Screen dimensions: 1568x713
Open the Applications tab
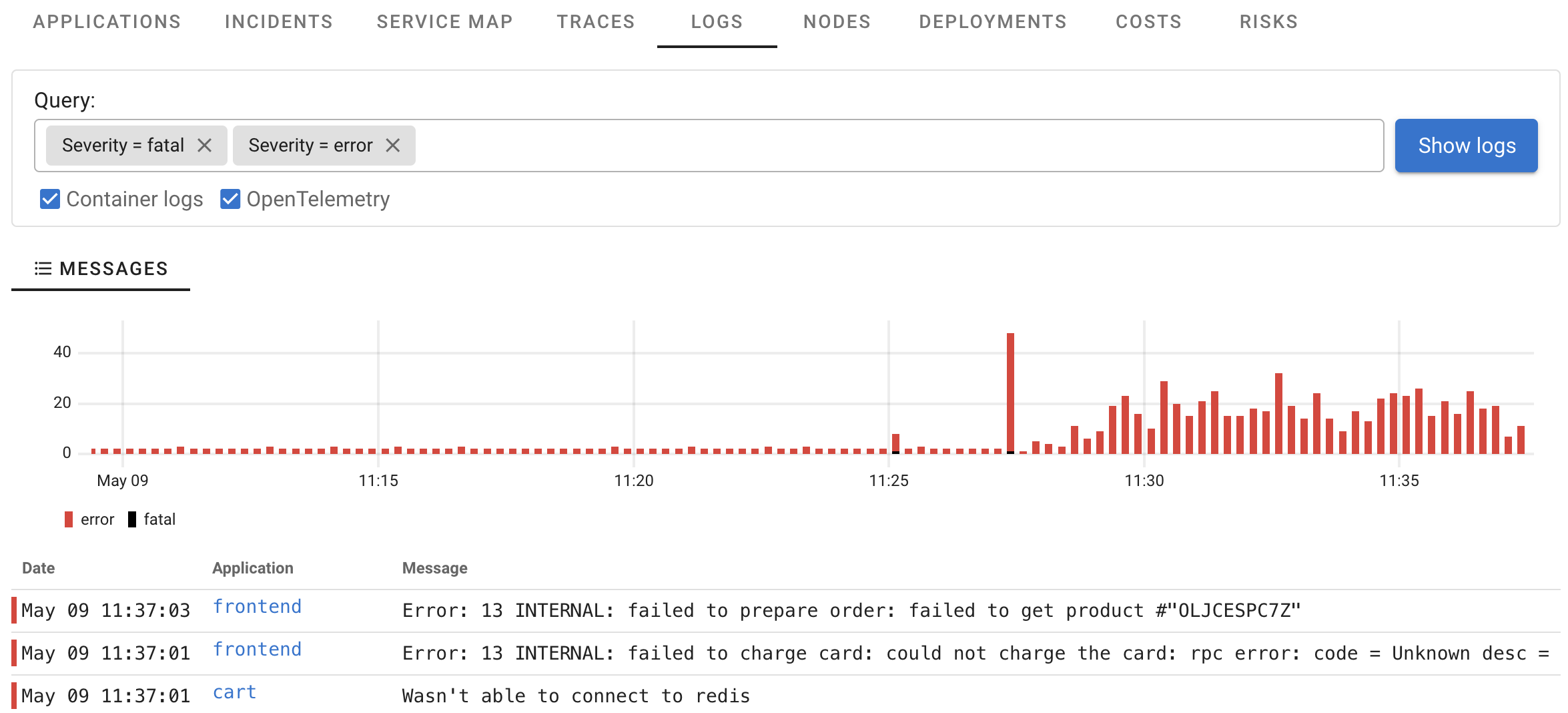tap(107, 22)
